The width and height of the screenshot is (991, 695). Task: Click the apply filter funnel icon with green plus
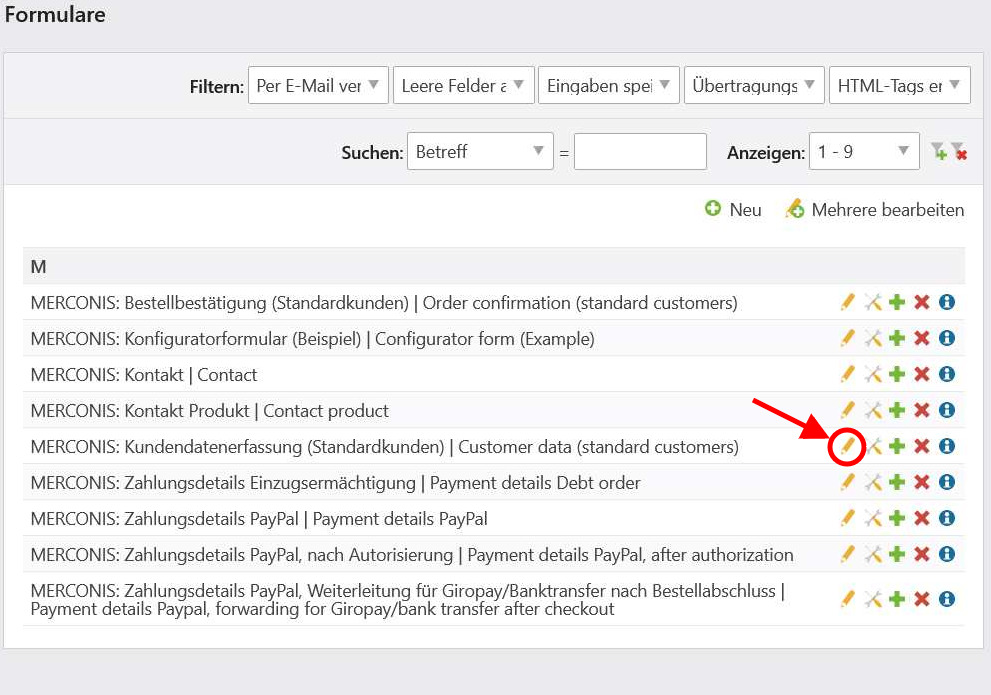[x=939, y=151]
